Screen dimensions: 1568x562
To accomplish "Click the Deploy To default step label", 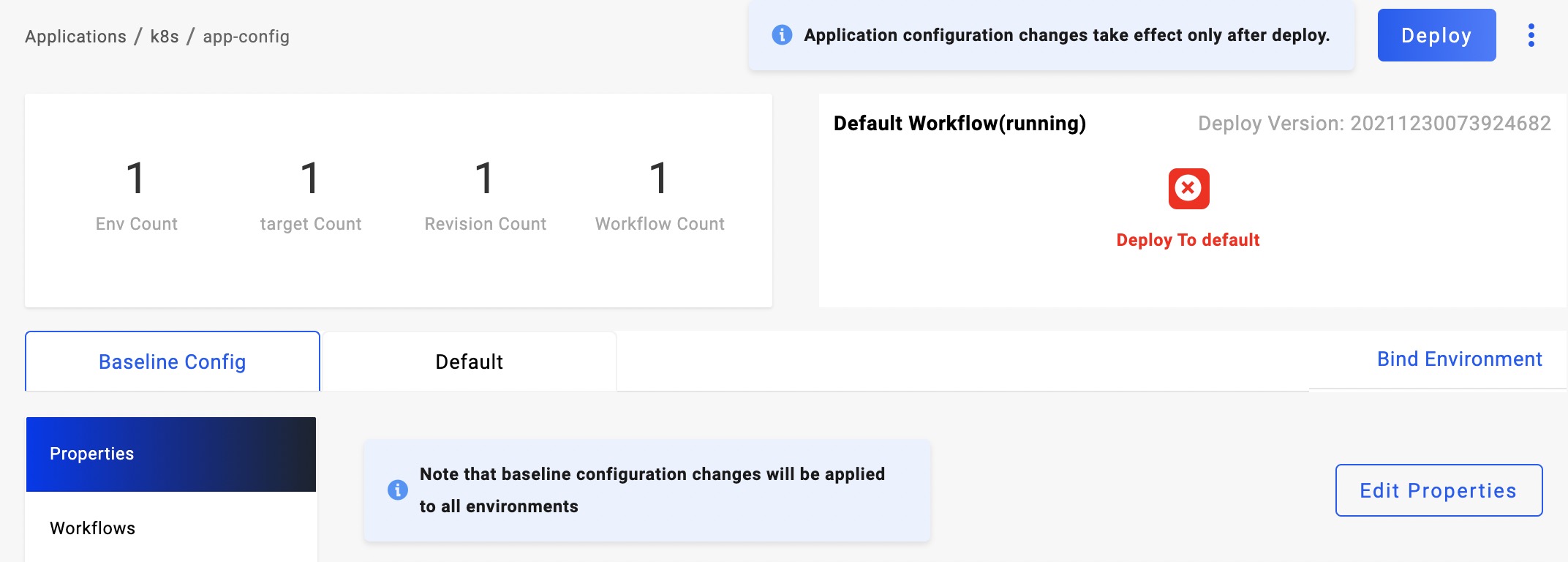I will [x=1188, y=240].
